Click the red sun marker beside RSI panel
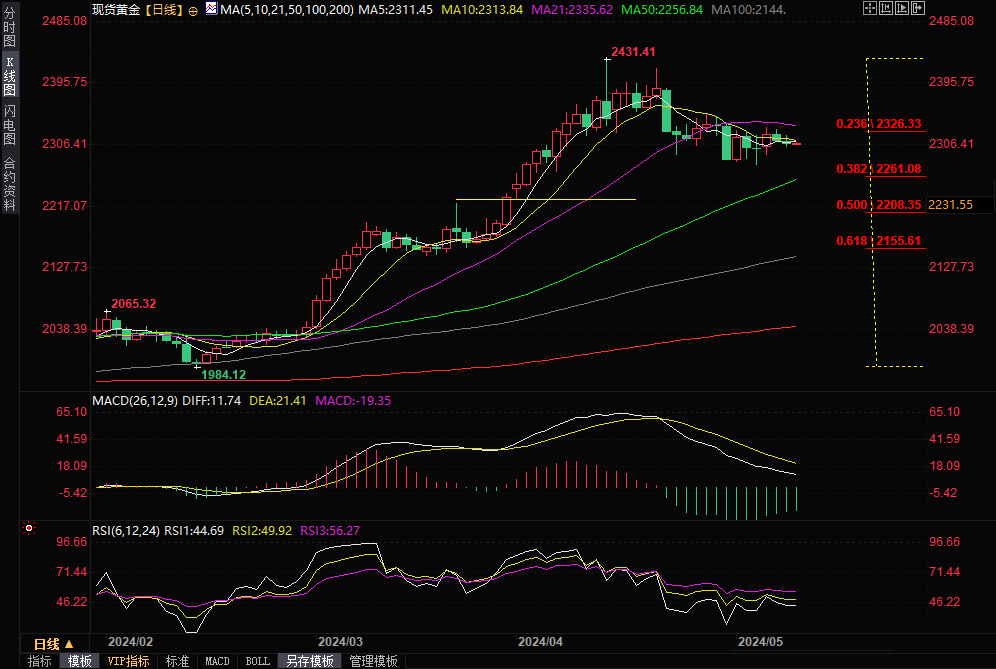 coord(29,527)
